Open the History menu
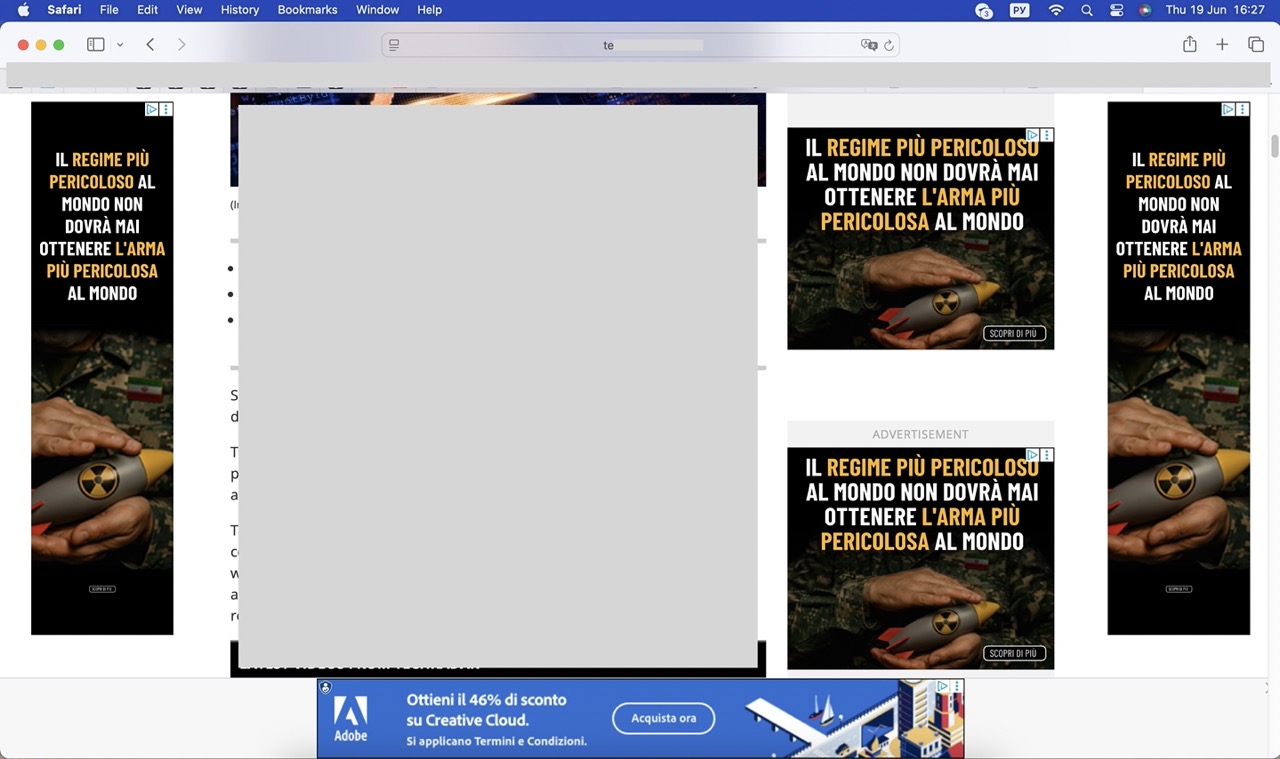This screenshot has width=1280, height=759. point(239,10)
